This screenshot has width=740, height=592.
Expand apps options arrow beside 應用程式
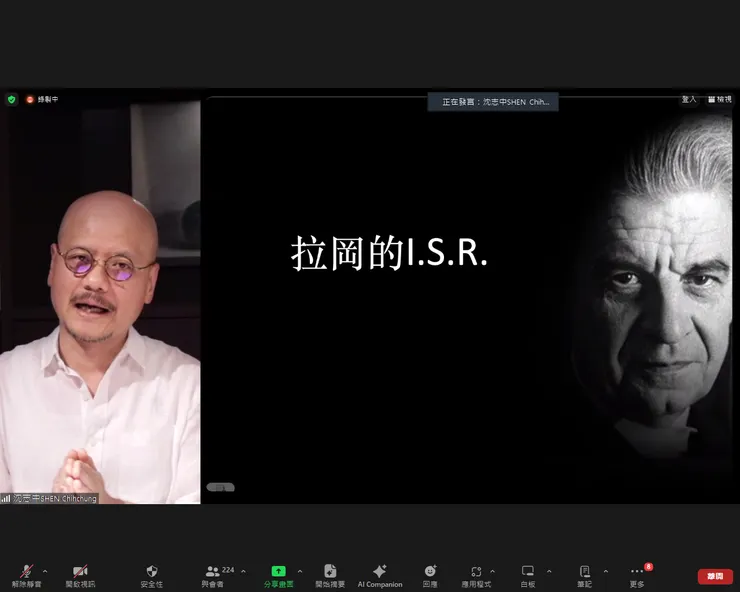(x=492, y=571)
